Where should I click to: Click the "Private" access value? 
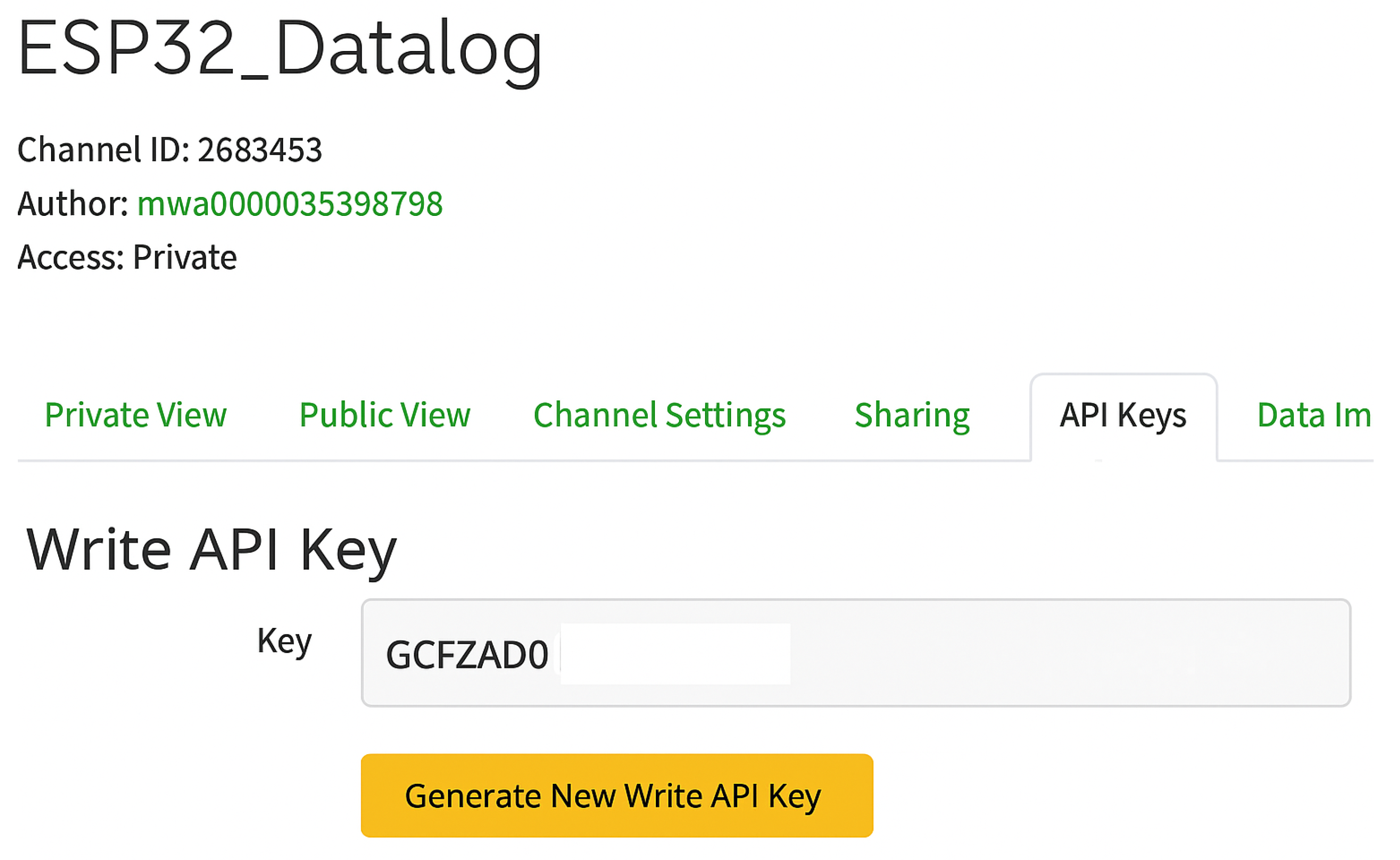(184, 257)
